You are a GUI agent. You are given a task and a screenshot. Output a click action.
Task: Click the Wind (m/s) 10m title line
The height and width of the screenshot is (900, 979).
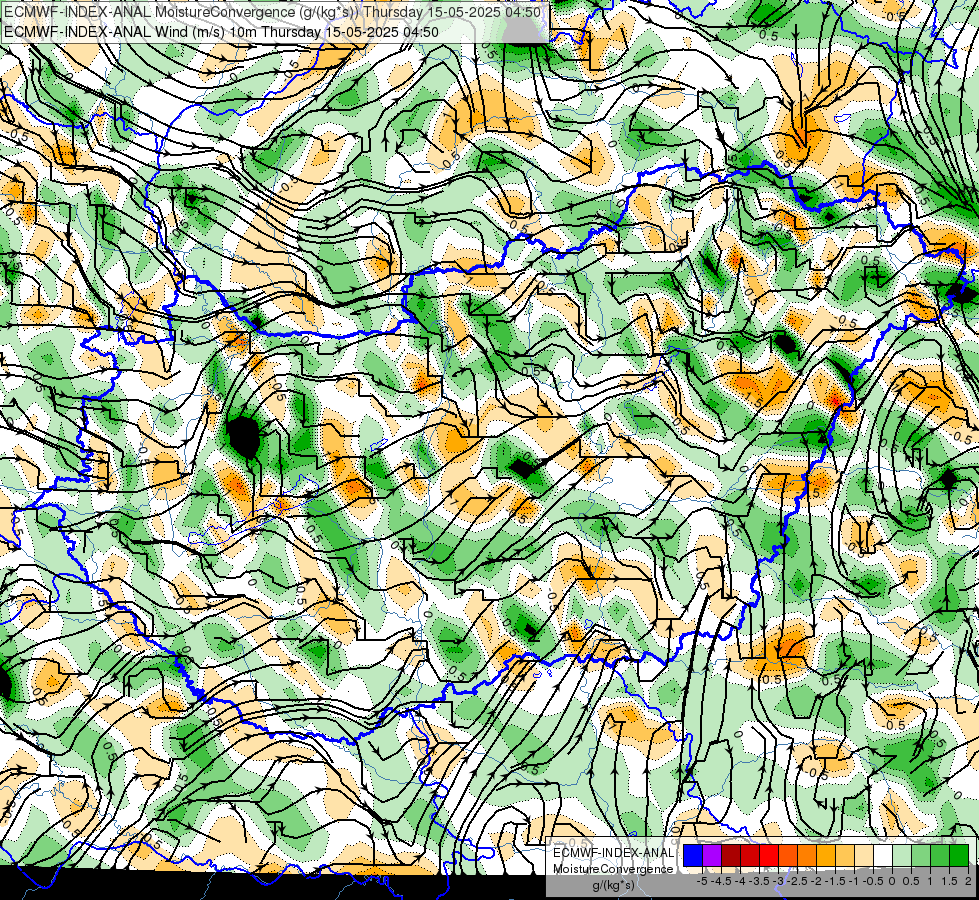pos(221,32)
